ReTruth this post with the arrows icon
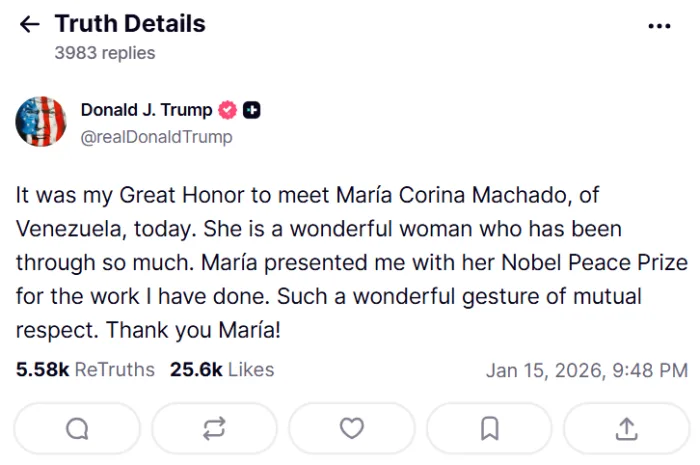Image resolution: width=700 pixels, height=465 pixels. (214, 429)
